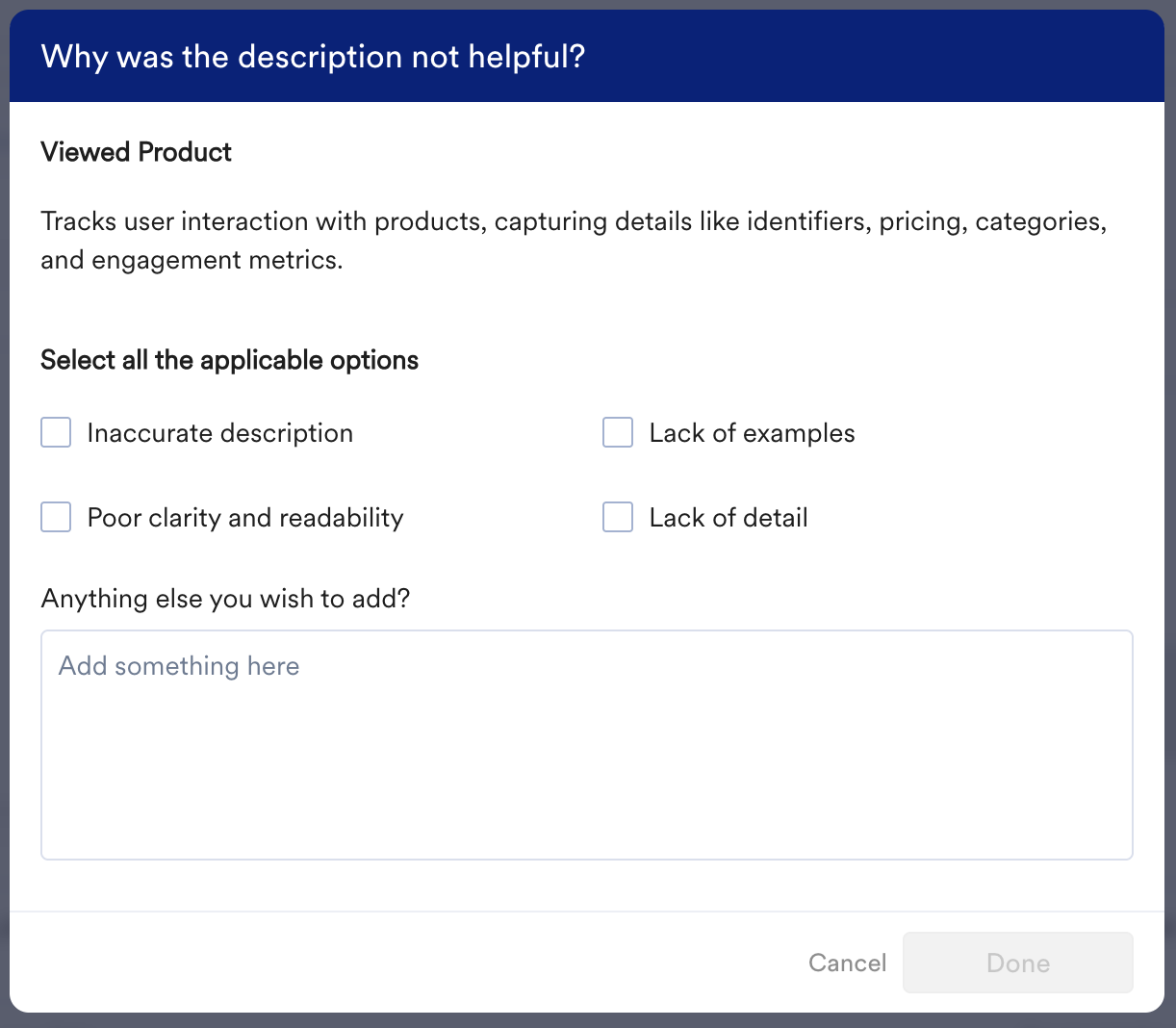Enable the Poor clarity and readability checkbox
The width and height of the screenshot is (1176, 1028).
pos(56,518)
